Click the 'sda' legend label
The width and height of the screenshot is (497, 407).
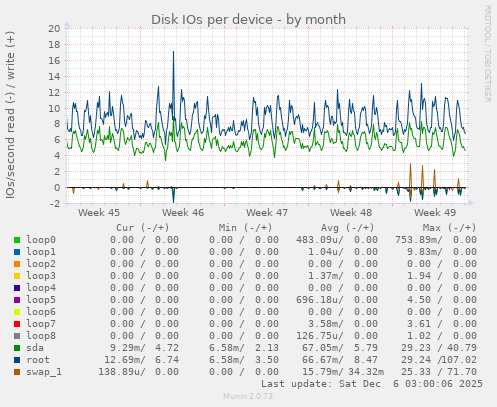click(x=35, y=348)
